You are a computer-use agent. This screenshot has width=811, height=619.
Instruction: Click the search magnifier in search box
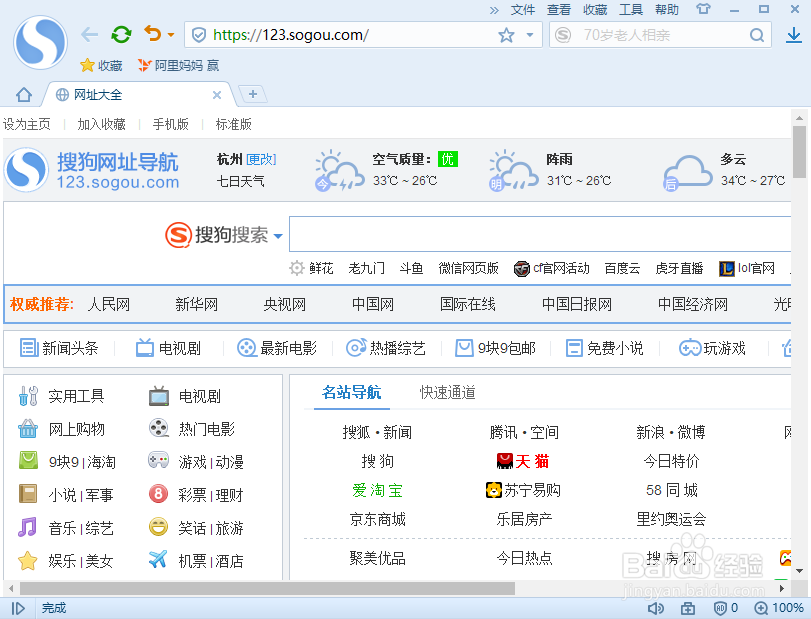pyautogui.click(x=757, y=35)
